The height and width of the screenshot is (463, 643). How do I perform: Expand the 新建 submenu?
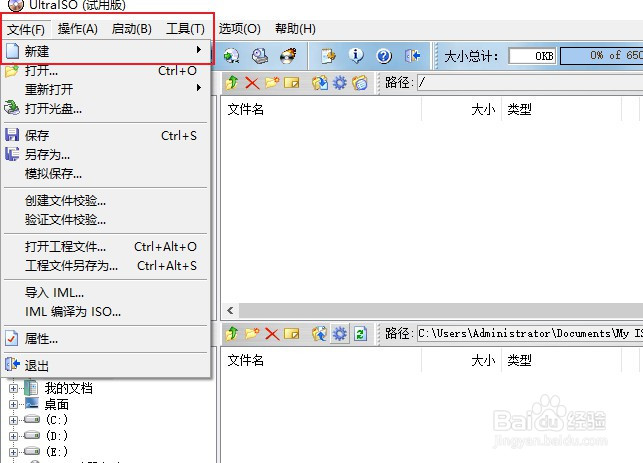coord(106,51)
